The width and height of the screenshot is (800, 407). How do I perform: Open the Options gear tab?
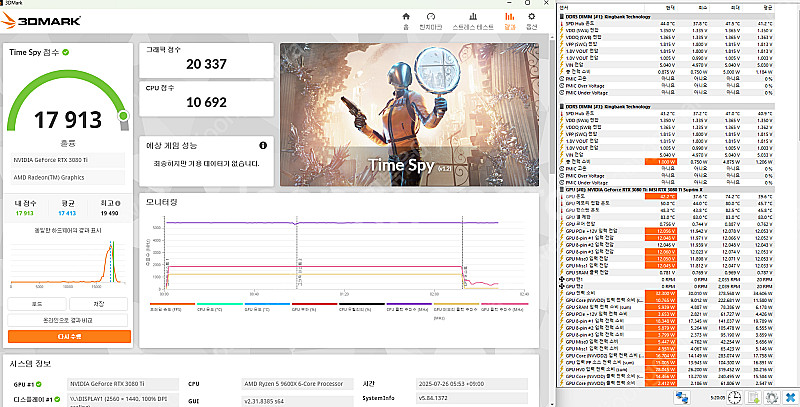532,21
